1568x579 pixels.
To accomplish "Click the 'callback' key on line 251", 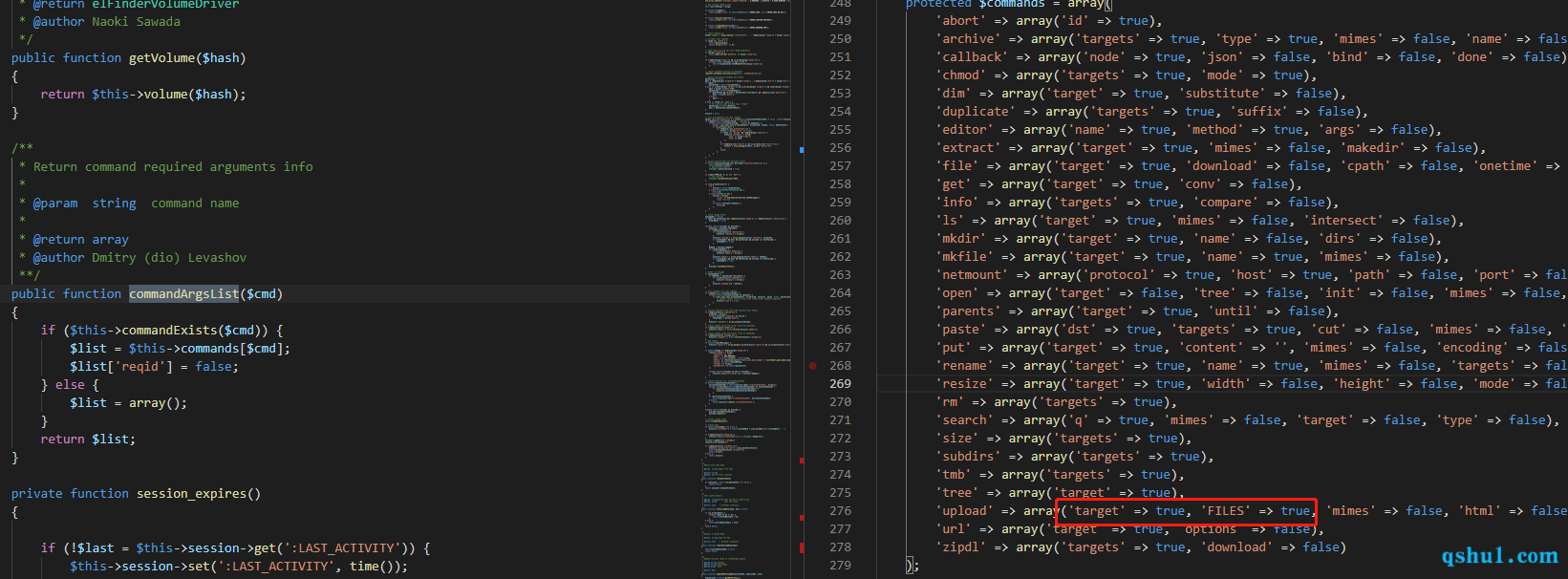I will click(972, 57).
